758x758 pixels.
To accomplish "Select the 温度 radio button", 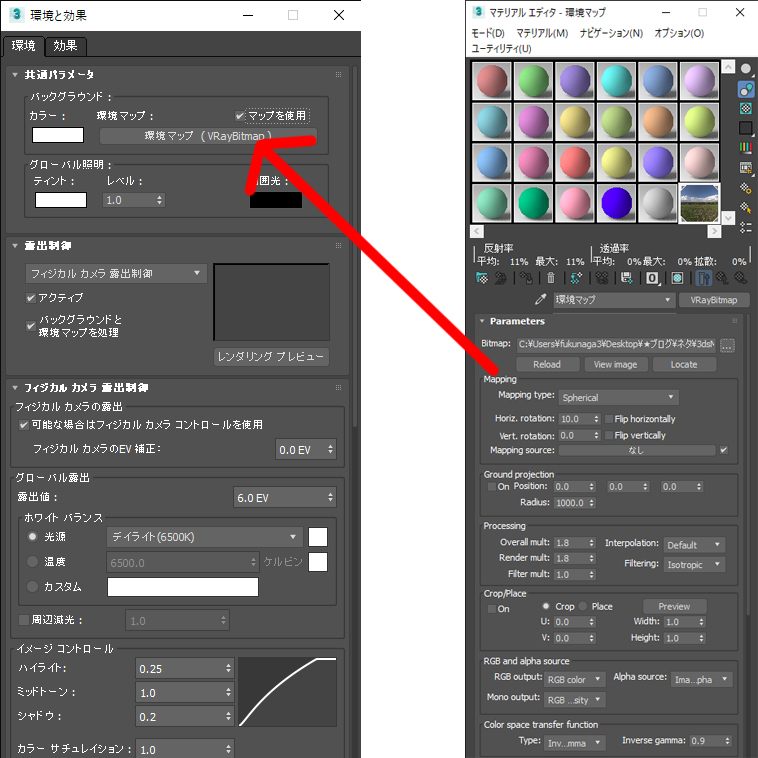I will (33, 562).
